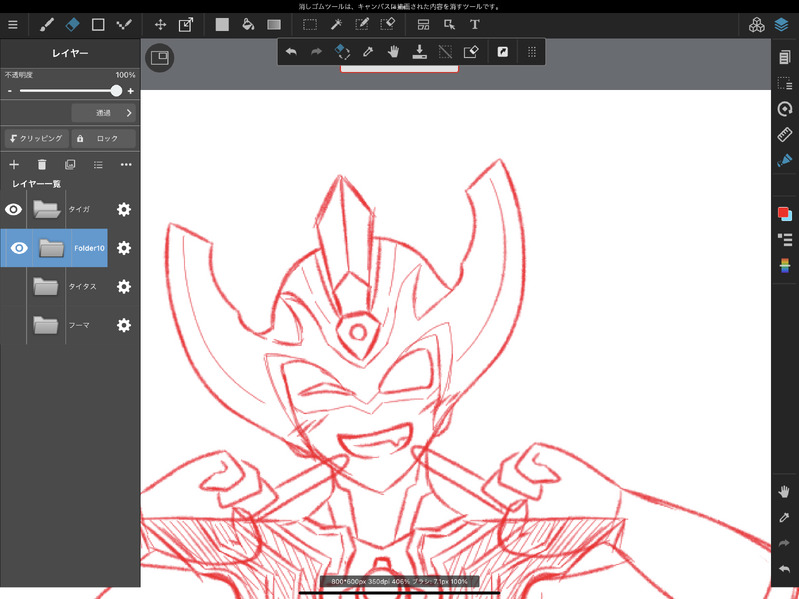Select the Folder10 layer name
The width and height of the screenshot is (799, 599).
(89, 248)
